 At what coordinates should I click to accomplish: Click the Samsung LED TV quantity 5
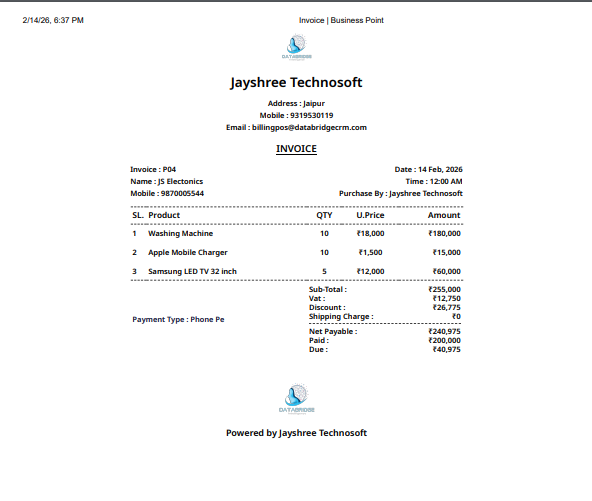click(324, 271)
